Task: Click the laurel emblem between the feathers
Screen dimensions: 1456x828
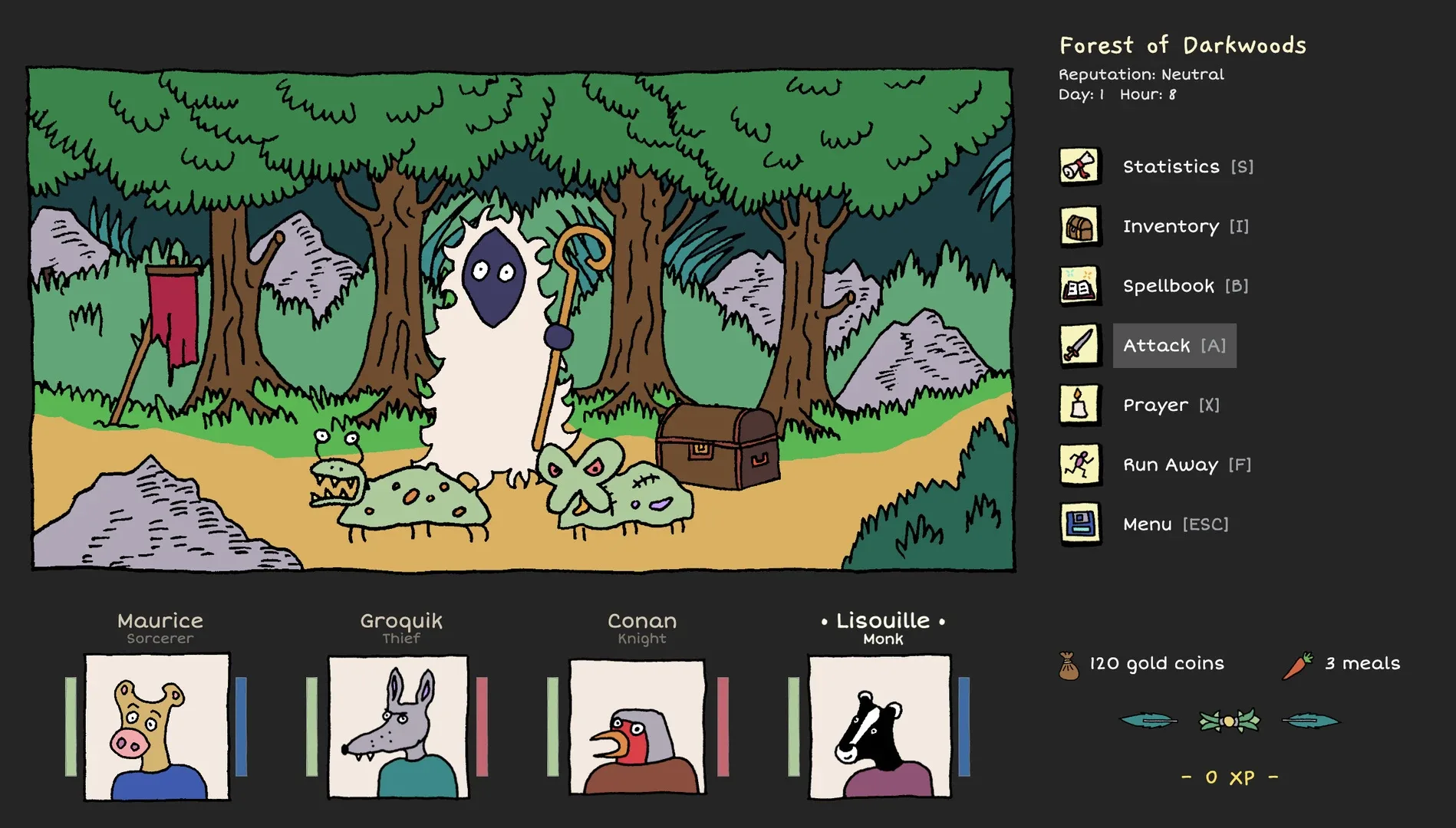Action: [1228, 721]
